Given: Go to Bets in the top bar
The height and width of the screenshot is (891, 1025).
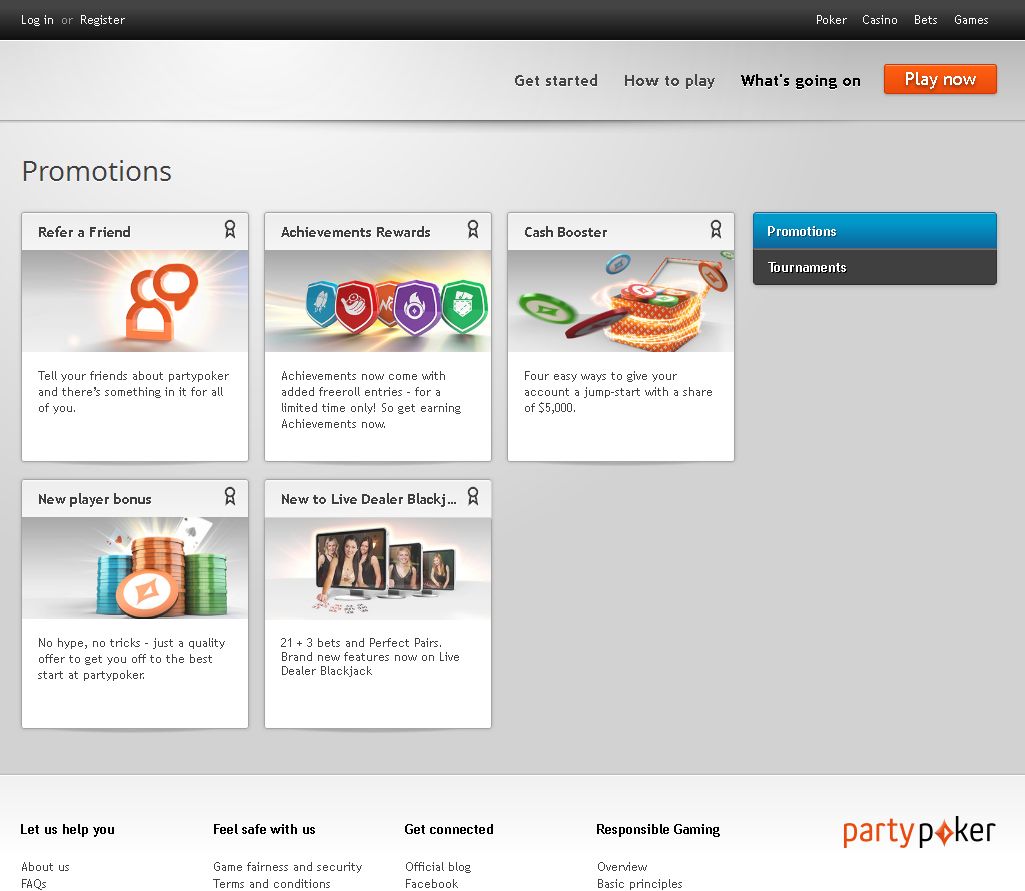Looking at the screenshot, I should click(x=926, y=20).
